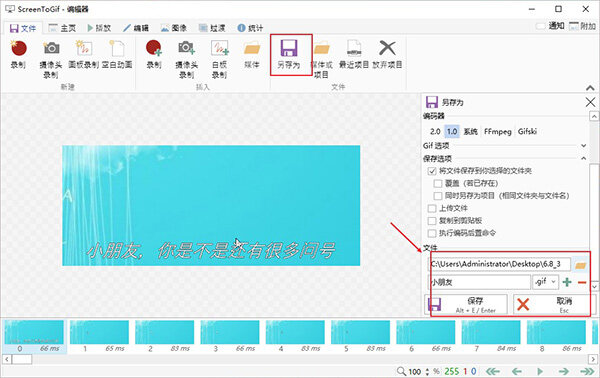Enable 同时另存为项目 checkbox

tap(438, 196)
